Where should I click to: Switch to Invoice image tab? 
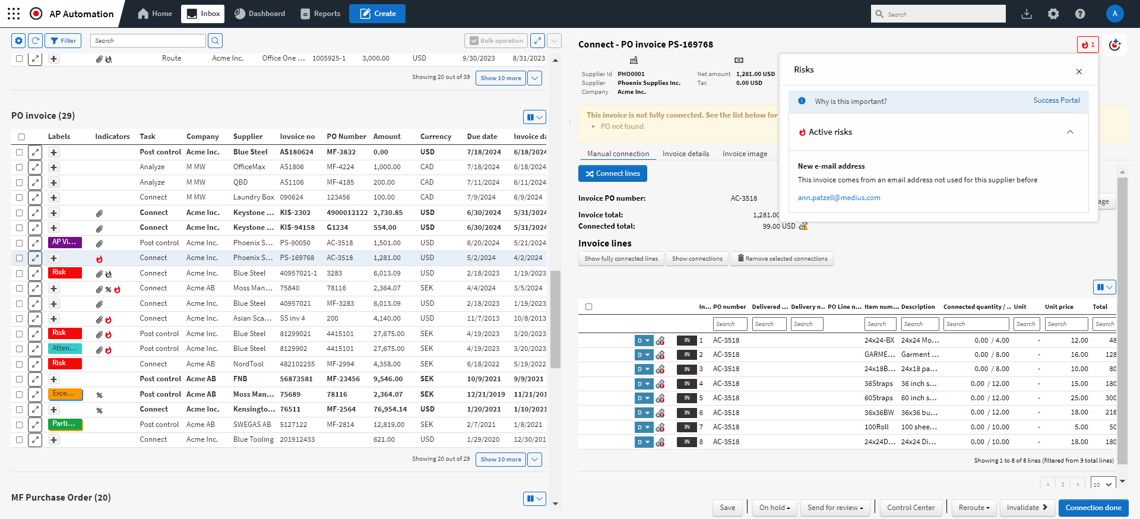point(744,154)
